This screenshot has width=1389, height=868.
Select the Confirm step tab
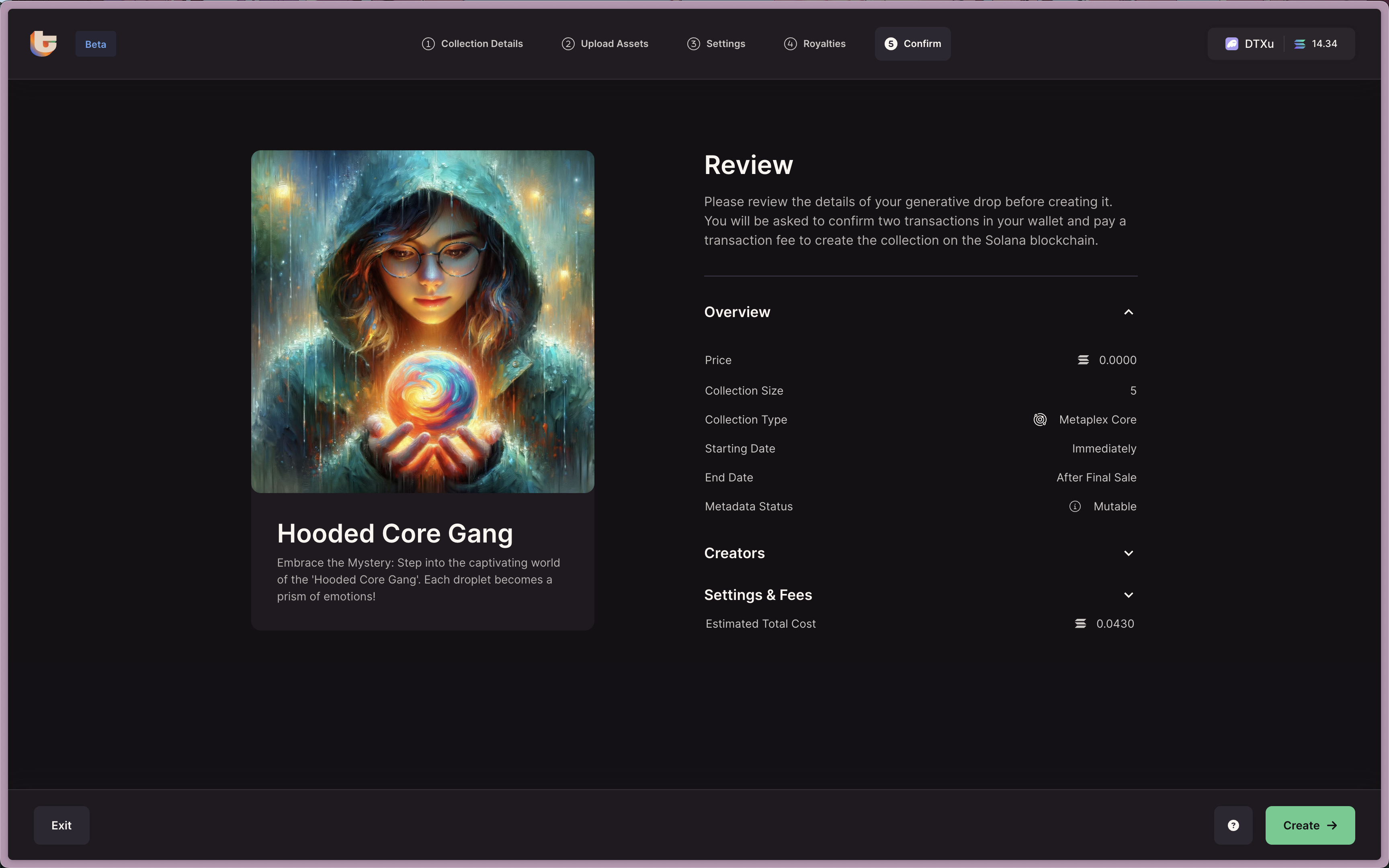[912, 44]
